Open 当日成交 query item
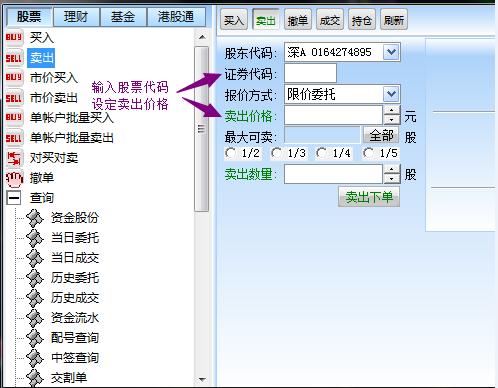Image resolution: width=498 pixels, height=388 pixels. (75, 258)
